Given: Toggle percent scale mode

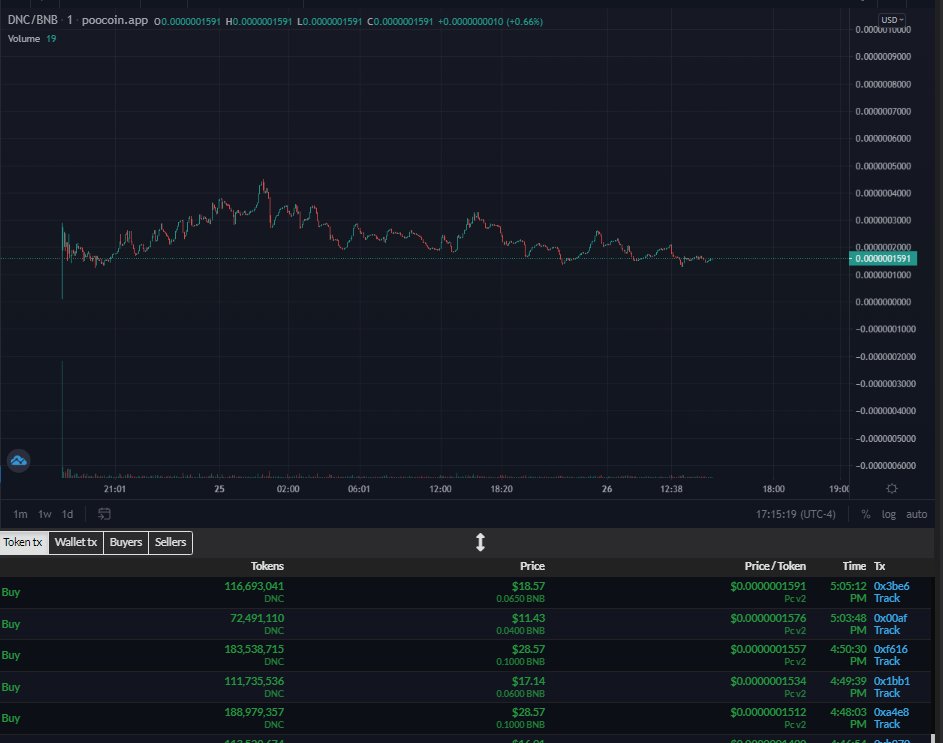Looking at the screenshot, I should click(x=865, y=514).
